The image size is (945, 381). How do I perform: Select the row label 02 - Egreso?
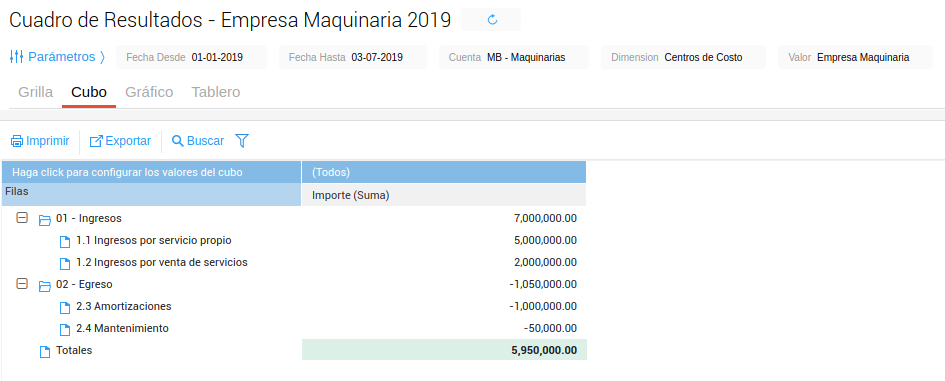[84, 285]
